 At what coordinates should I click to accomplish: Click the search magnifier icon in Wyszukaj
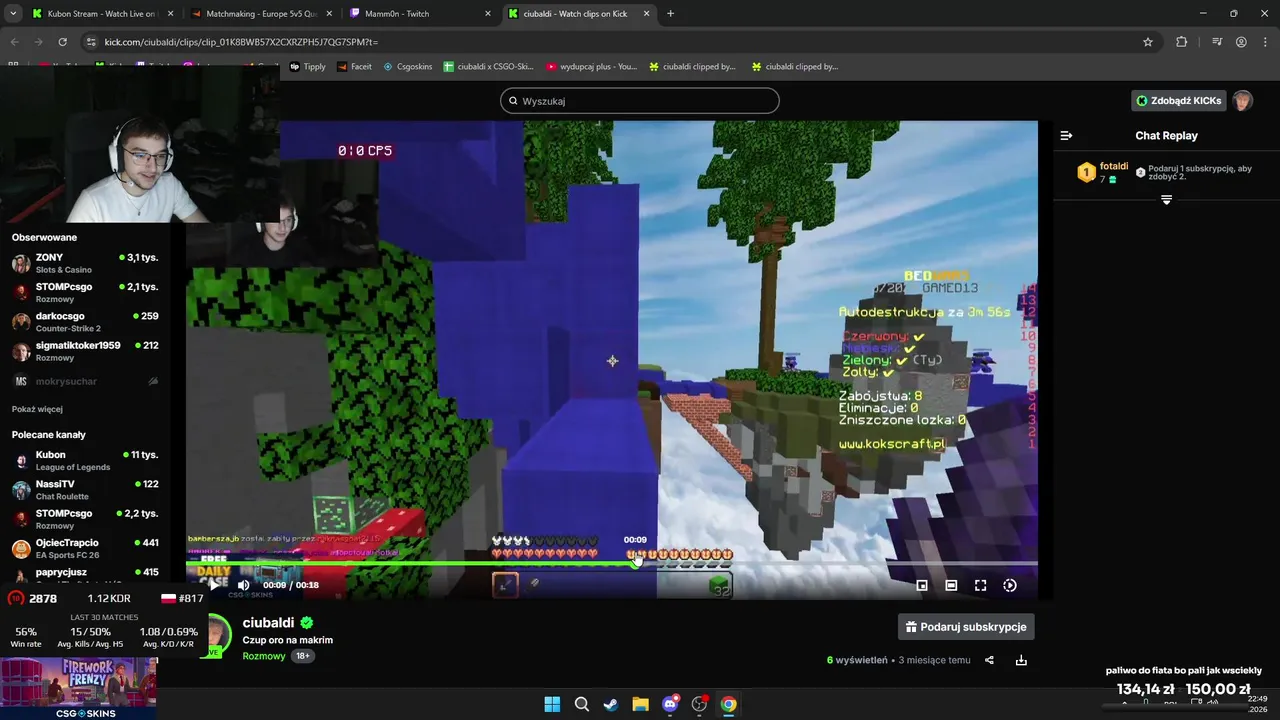coord(513,101)
